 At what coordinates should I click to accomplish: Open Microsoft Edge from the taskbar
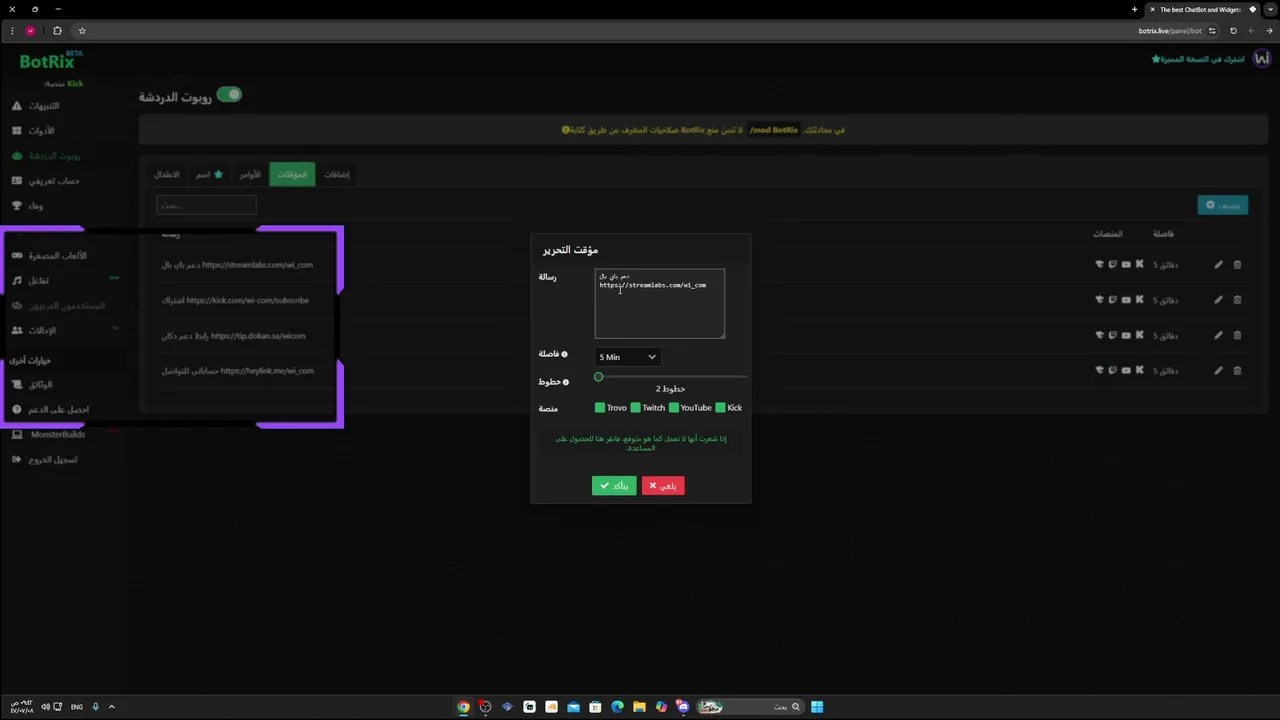tap(617, 707)
